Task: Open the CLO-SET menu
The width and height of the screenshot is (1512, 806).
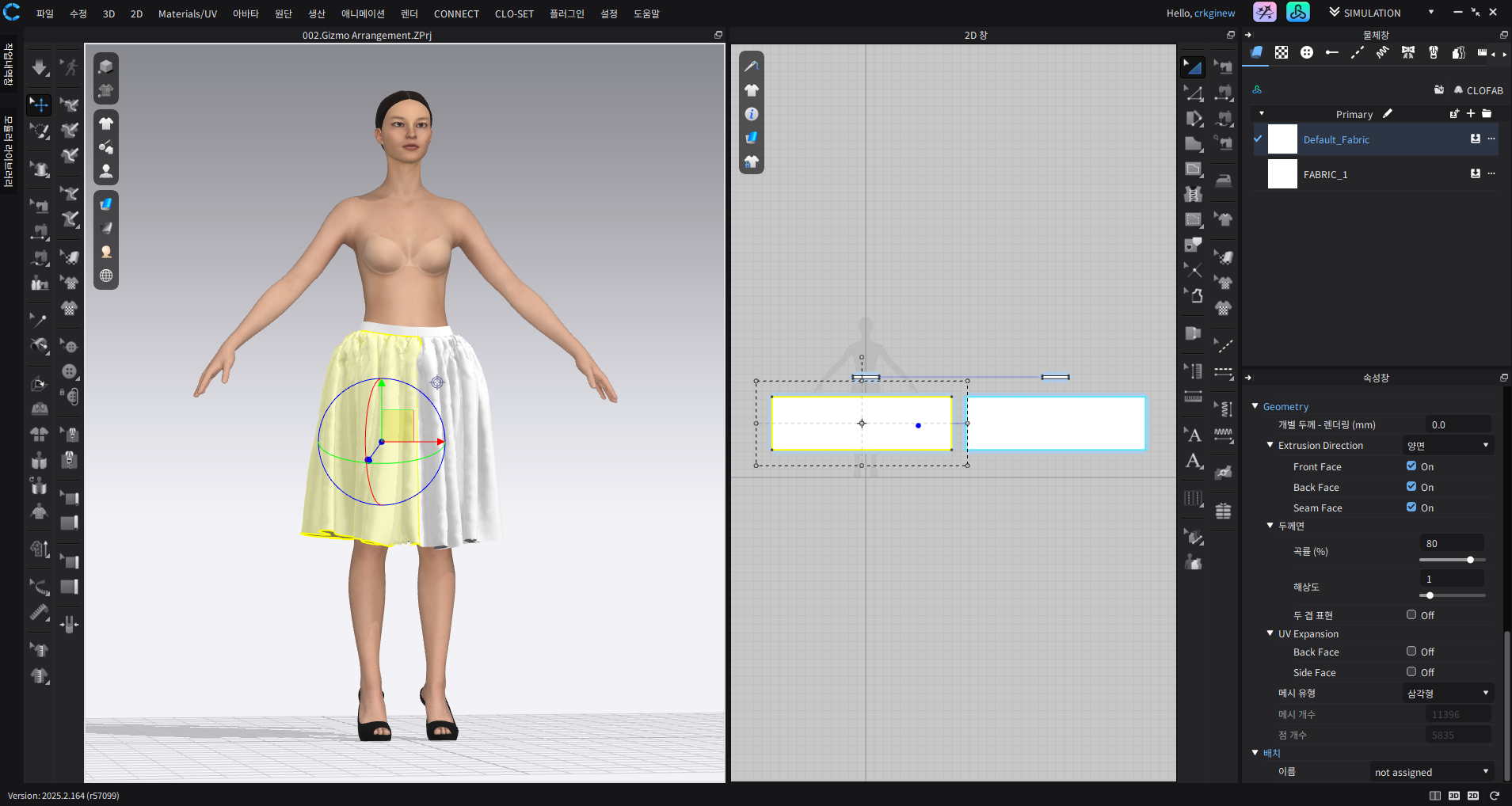Action: click(x=514, y=13)
